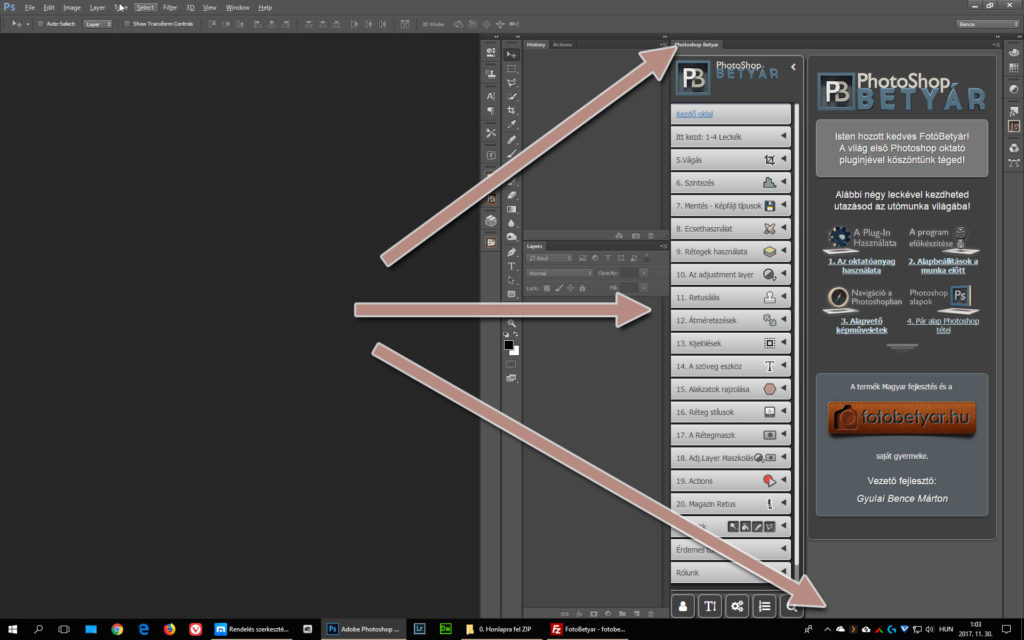Select the Eyedropper tool
Image resolution: width=1024 pixels, height=640 pixels.
pos(512,124)
